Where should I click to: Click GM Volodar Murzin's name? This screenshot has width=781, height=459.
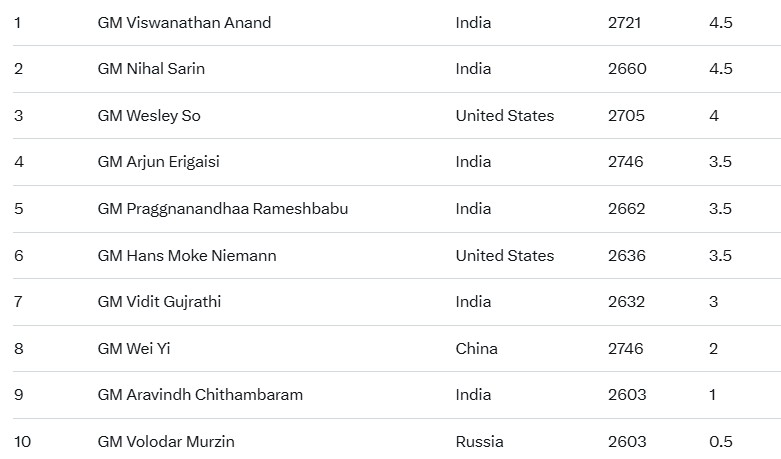[166, 441]
